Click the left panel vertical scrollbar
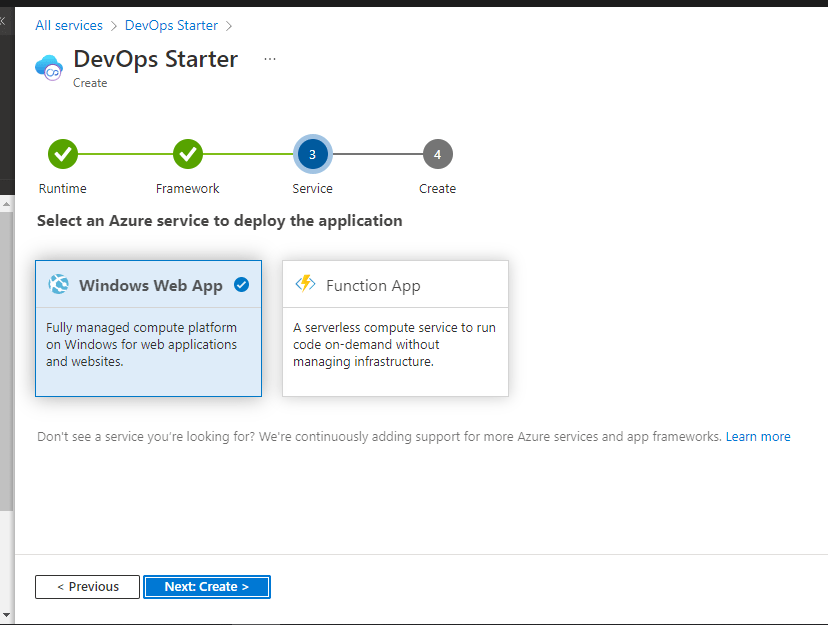The height and width of the screenshot is (625, 828). (x=6, y=400)
